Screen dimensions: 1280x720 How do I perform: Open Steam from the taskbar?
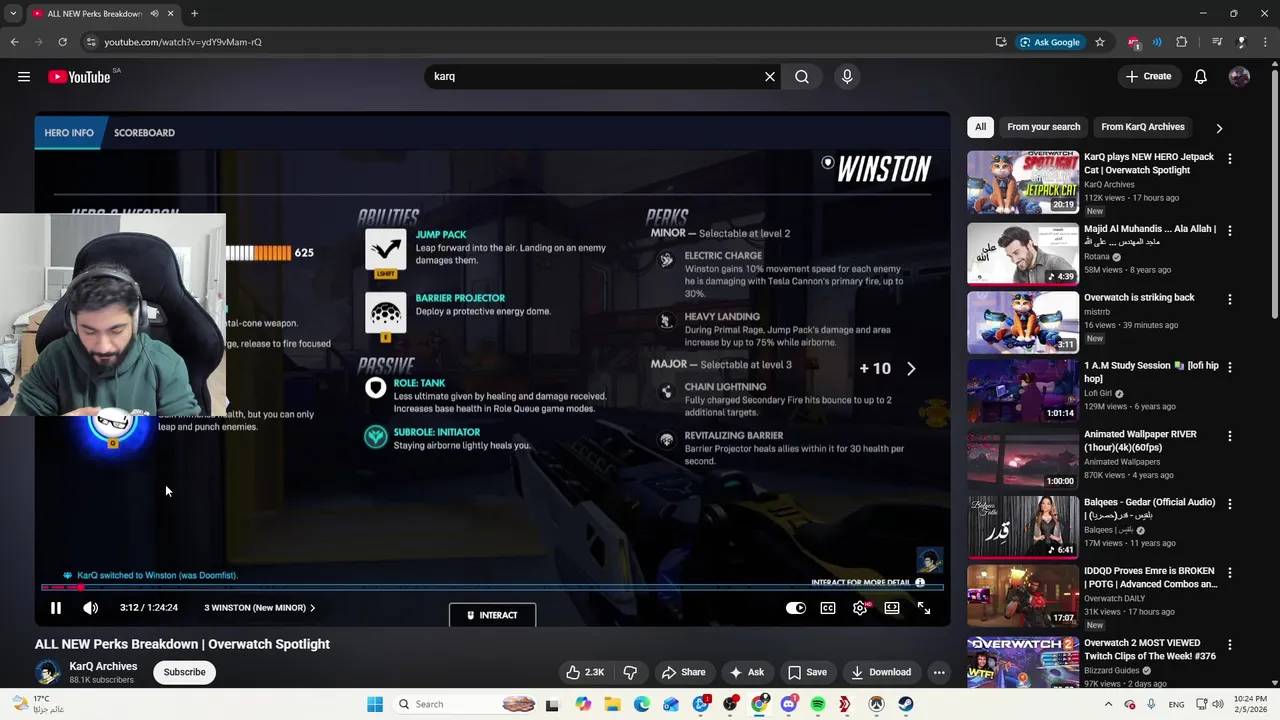click(906, 704)
